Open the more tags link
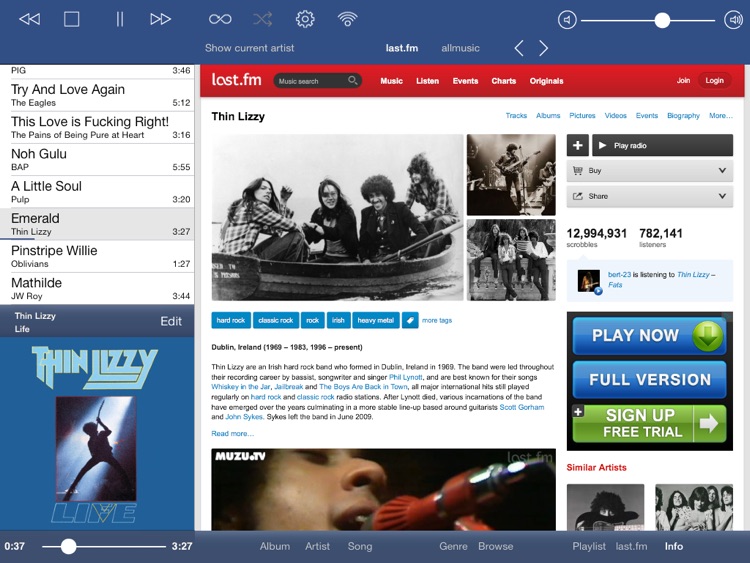Screen dimensions: 750x563 437,320
